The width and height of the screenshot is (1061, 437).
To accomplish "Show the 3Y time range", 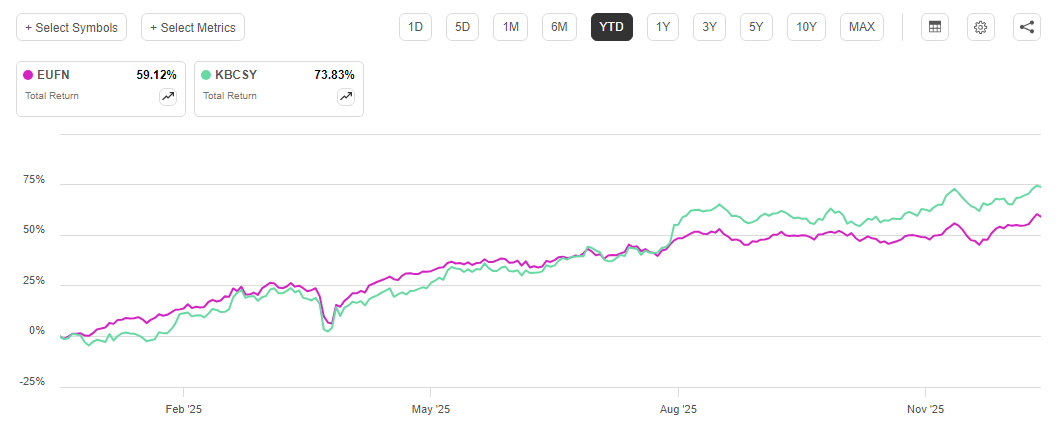I will click(x=710, y=27).
